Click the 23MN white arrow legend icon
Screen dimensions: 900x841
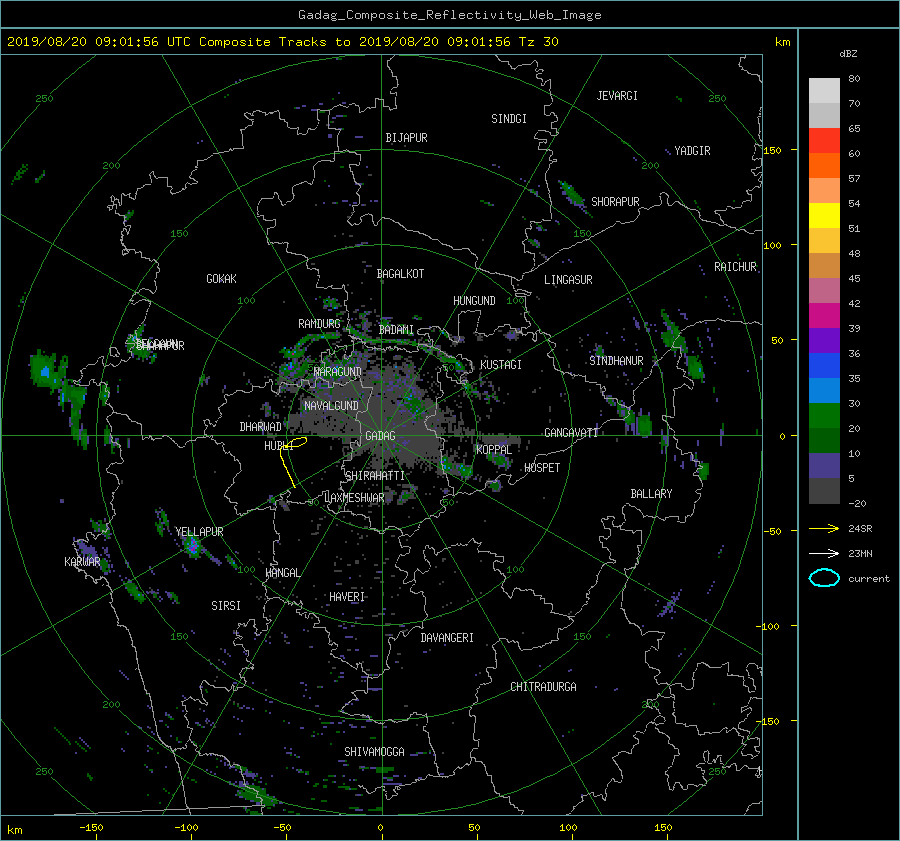pos(824,553)
